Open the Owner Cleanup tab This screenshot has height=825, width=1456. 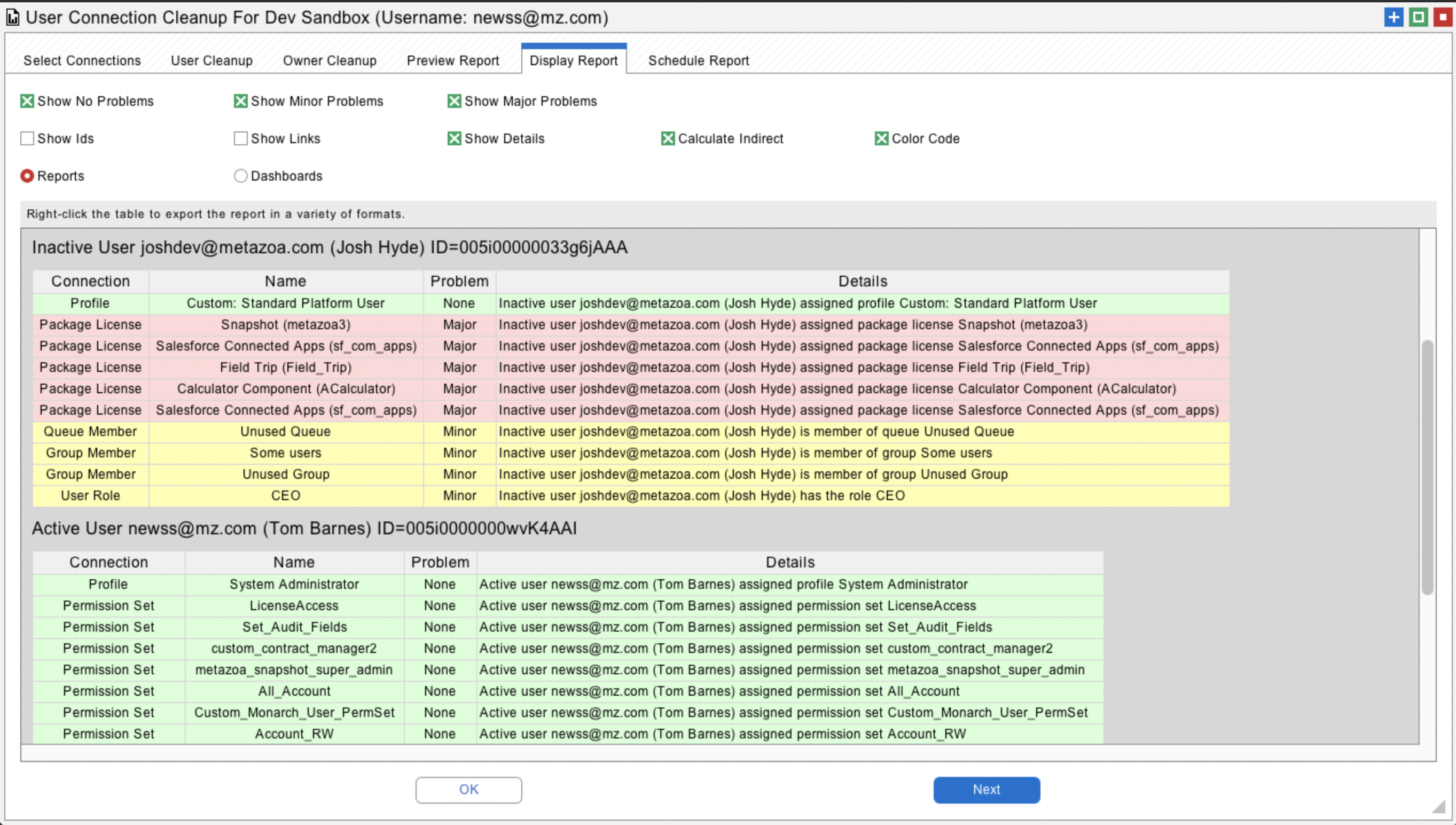330,60
